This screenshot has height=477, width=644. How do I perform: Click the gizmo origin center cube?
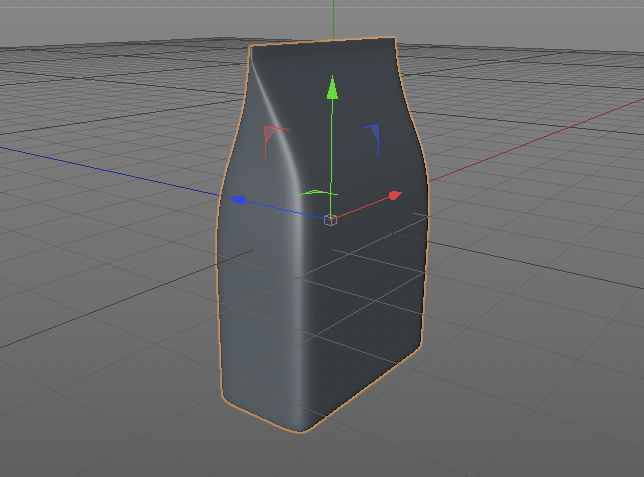(330, 220)
